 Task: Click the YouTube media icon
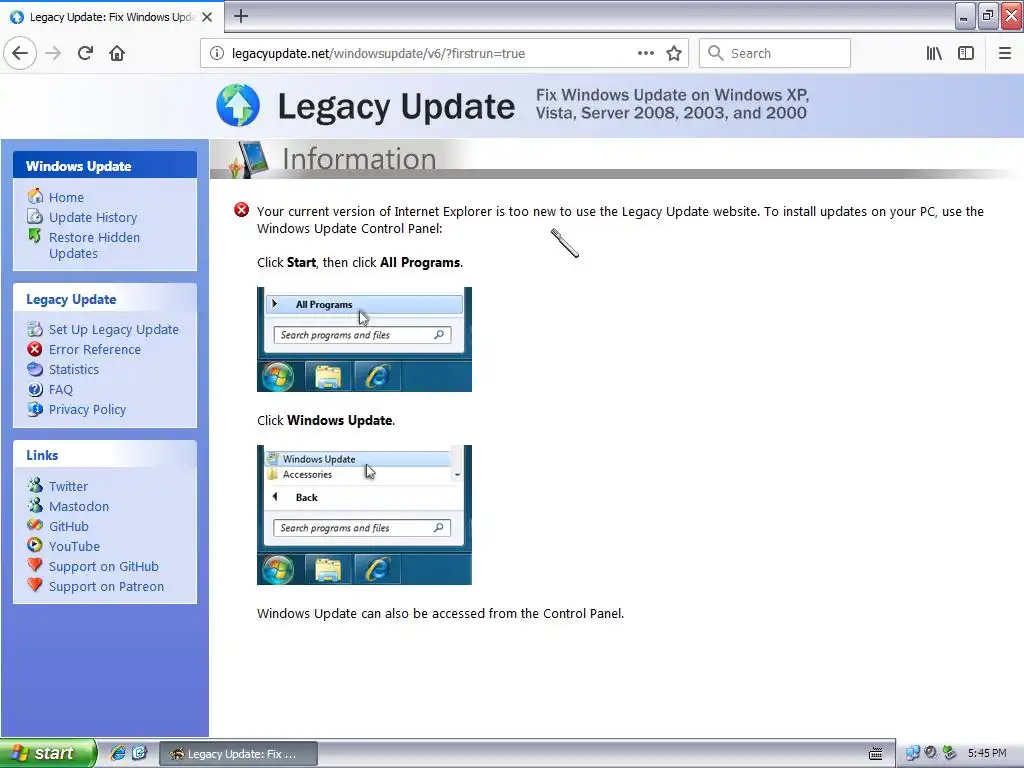coord(35,545)
